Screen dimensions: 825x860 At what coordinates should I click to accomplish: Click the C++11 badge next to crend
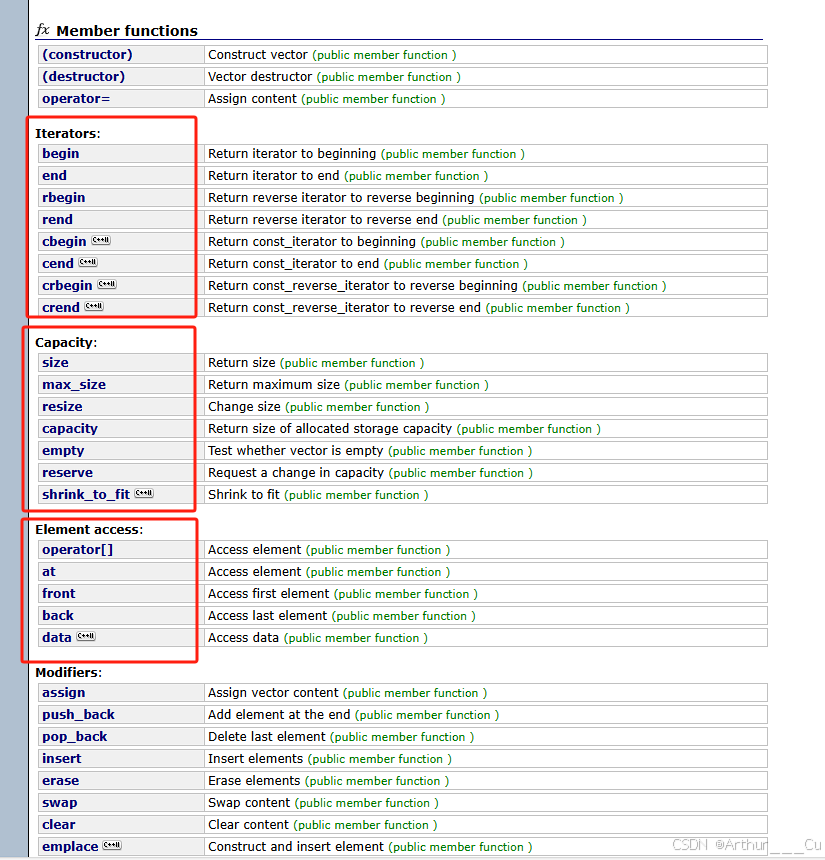[94, 305]
